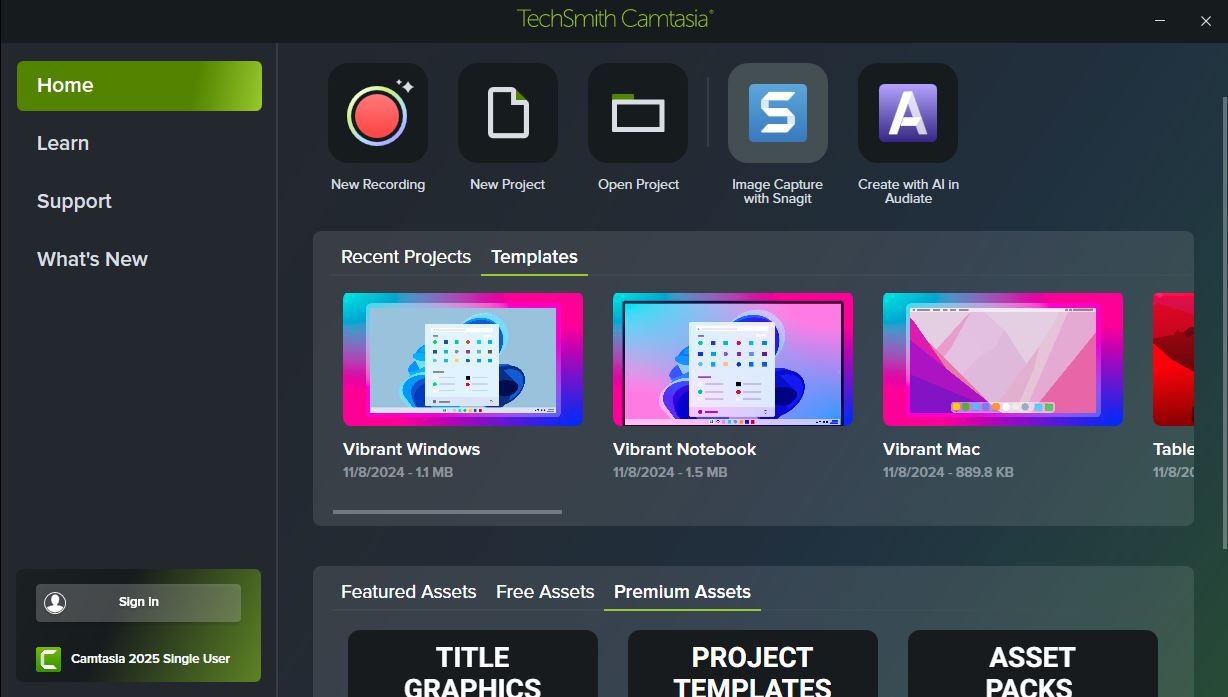Image resolution: width=1228 pixels, height=697 pixels.
Task: Open What's New in the sidebar
Action: tap(92, 259)
